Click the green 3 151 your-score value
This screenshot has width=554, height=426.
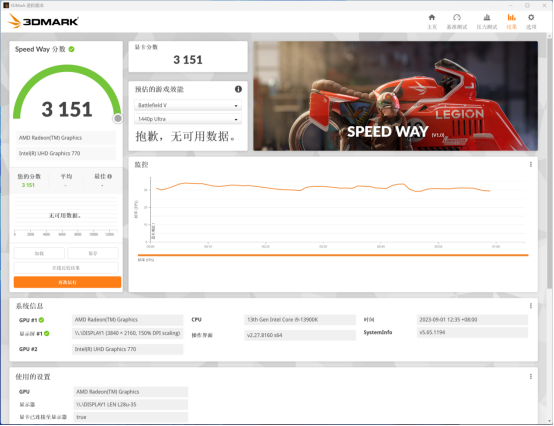pyautogui.click(x=28, y=185)
